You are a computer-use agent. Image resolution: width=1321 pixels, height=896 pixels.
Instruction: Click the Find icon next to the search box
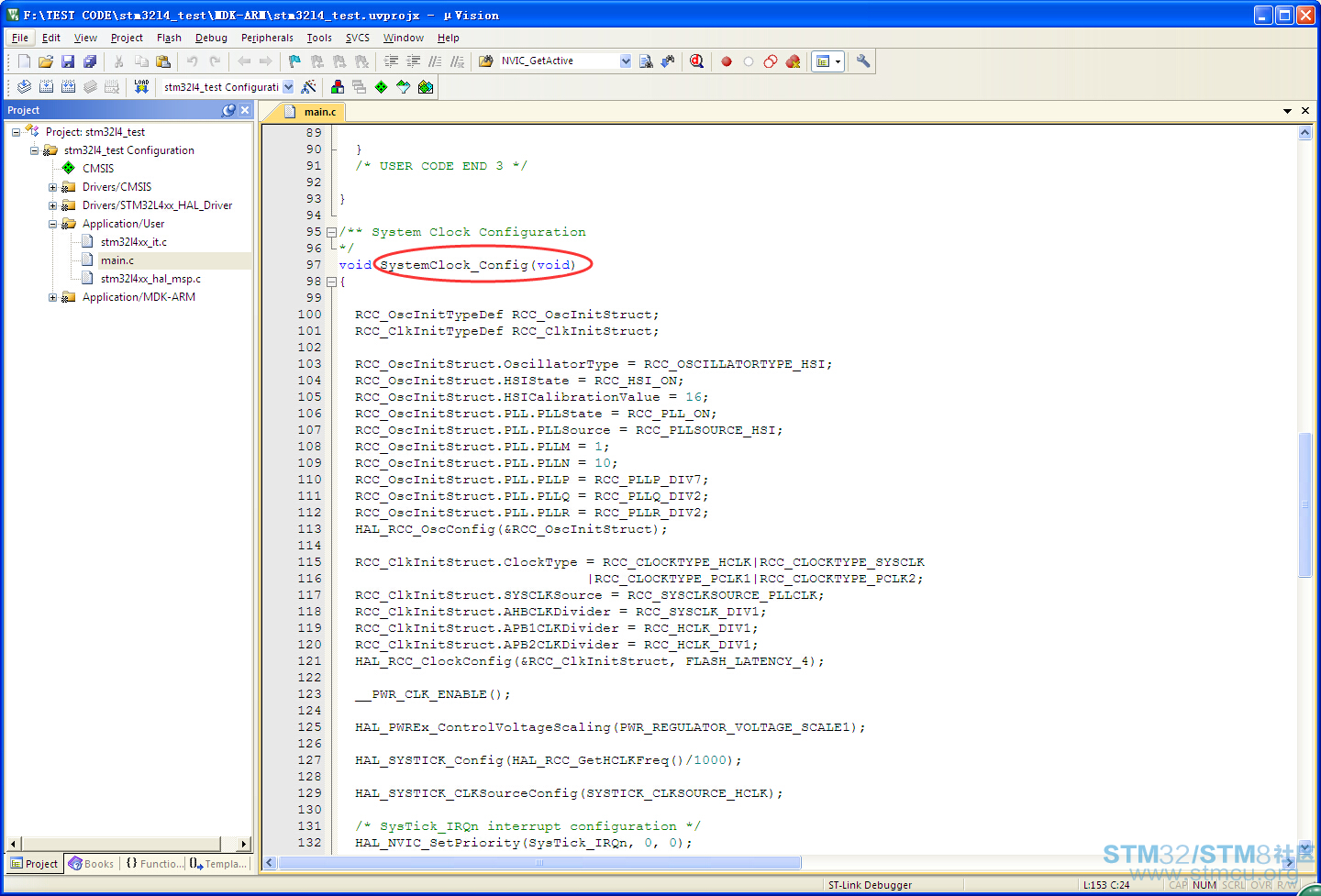coord(646,61)
